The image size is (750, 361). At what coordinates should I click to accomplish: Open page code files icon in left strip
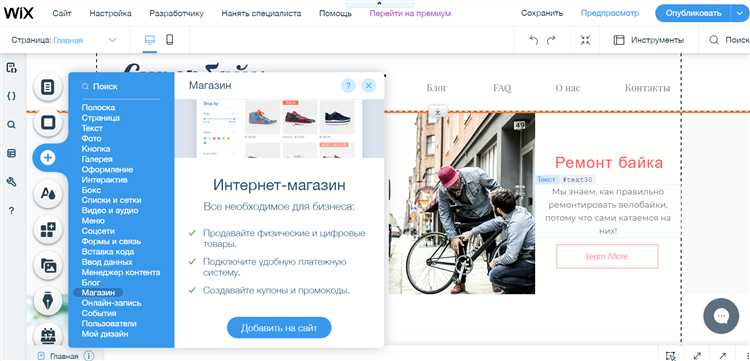click(11, 67)
